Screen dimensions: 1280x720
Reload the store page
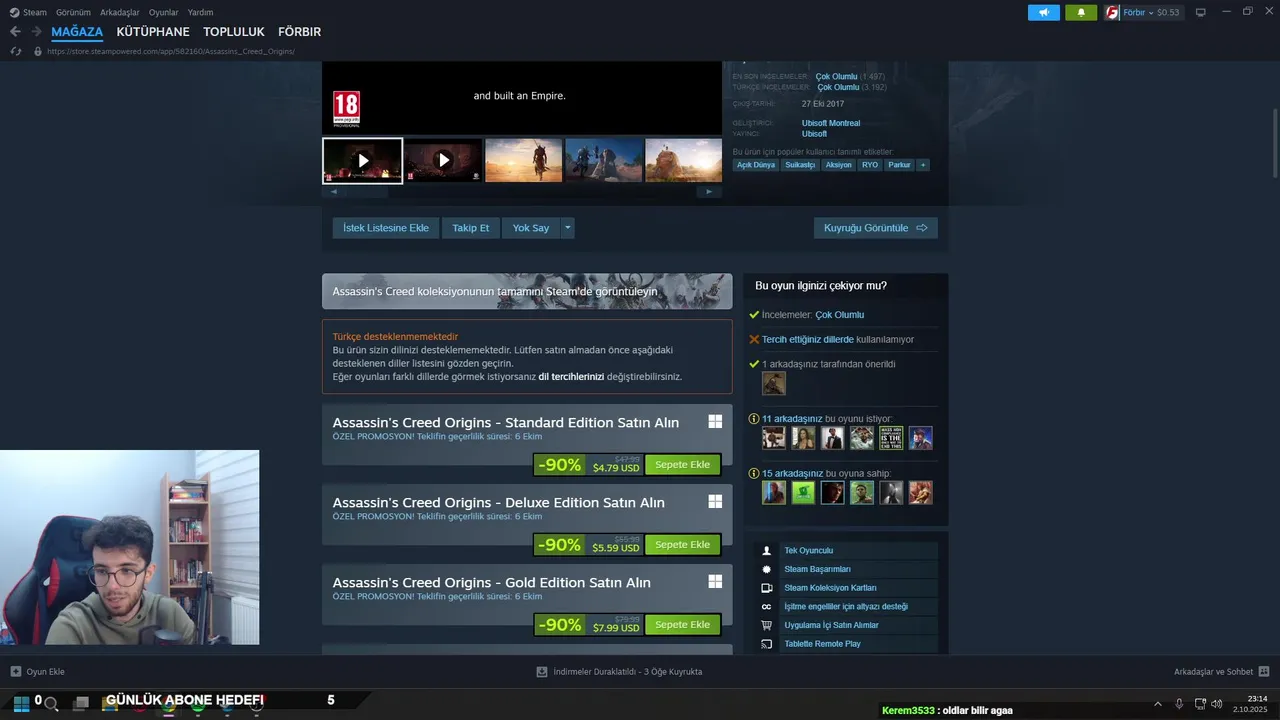16,51
